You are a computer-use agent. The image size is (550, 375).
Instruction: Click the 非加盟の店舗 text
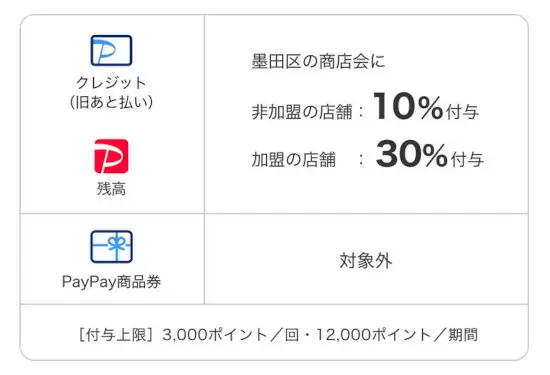click(x=302, y=112)
